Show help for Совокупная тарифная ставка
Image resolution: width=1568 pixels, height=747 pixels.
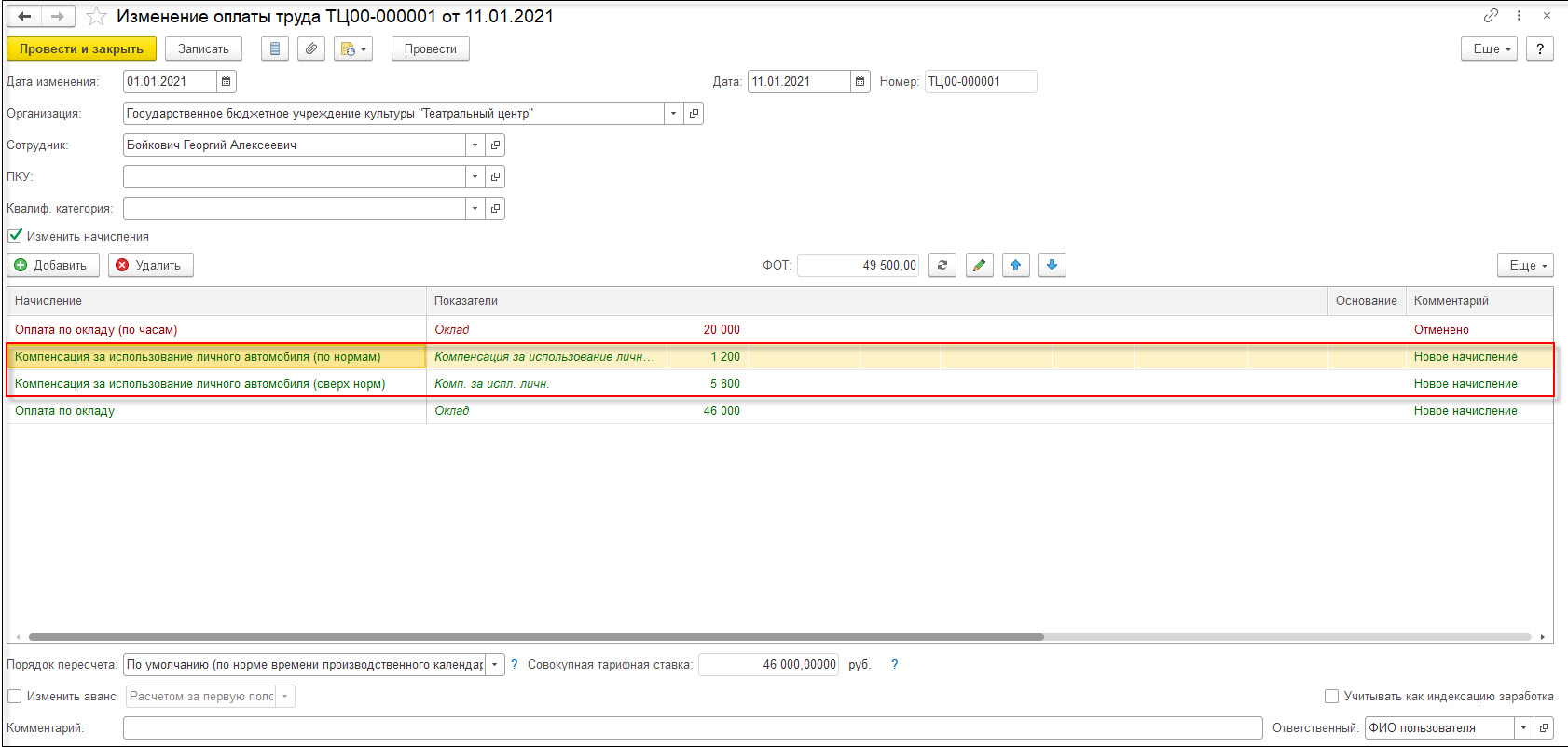[894, 664]
